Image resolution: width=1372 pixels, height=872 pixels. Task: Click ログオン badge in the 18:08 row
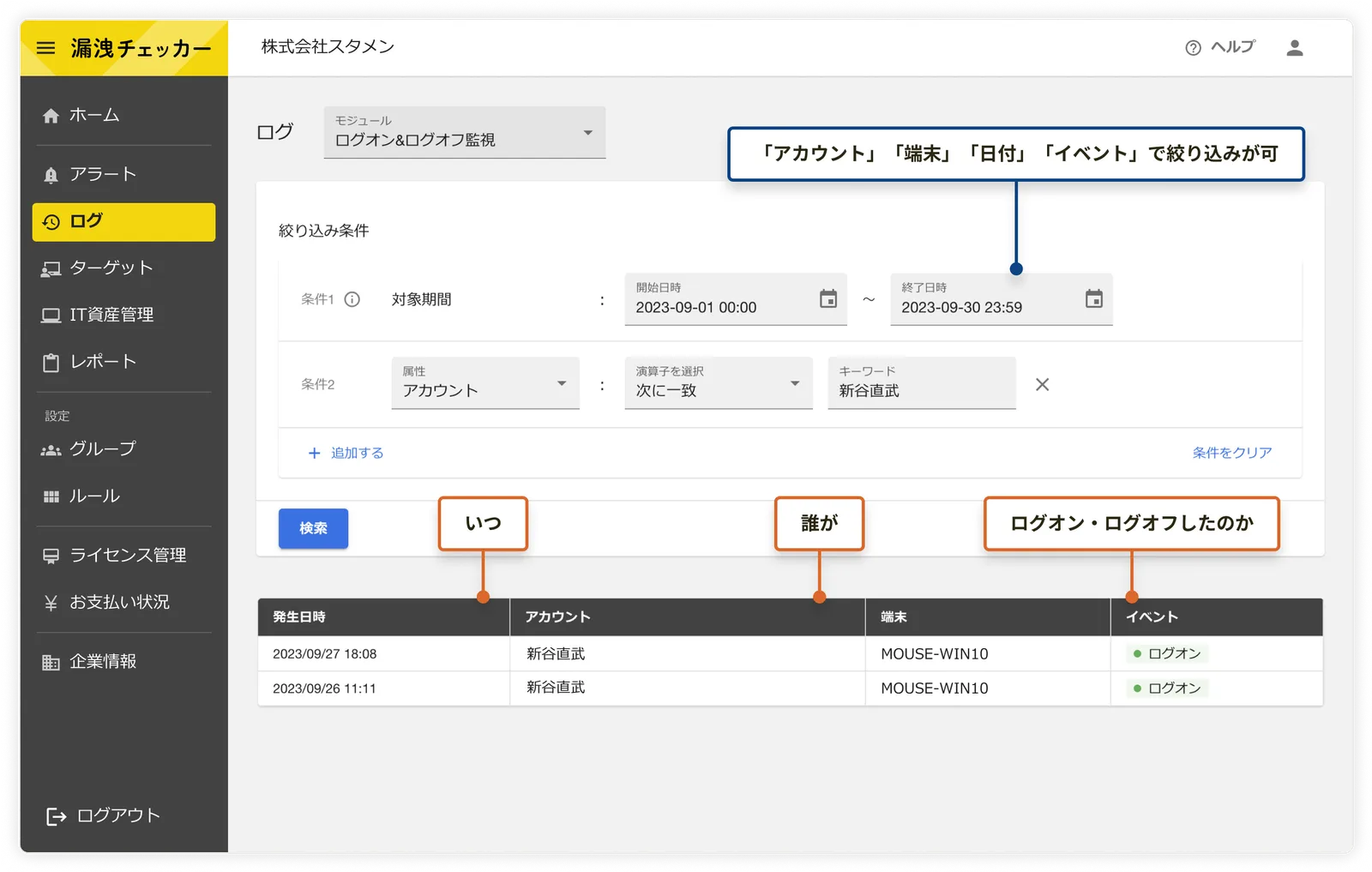pos(1167,654)
